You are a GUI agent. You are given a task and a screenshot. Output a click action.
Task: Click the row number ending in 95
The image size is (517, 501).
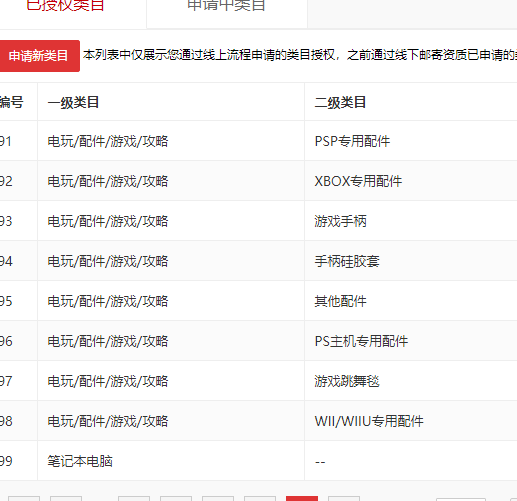pos(6,301)
